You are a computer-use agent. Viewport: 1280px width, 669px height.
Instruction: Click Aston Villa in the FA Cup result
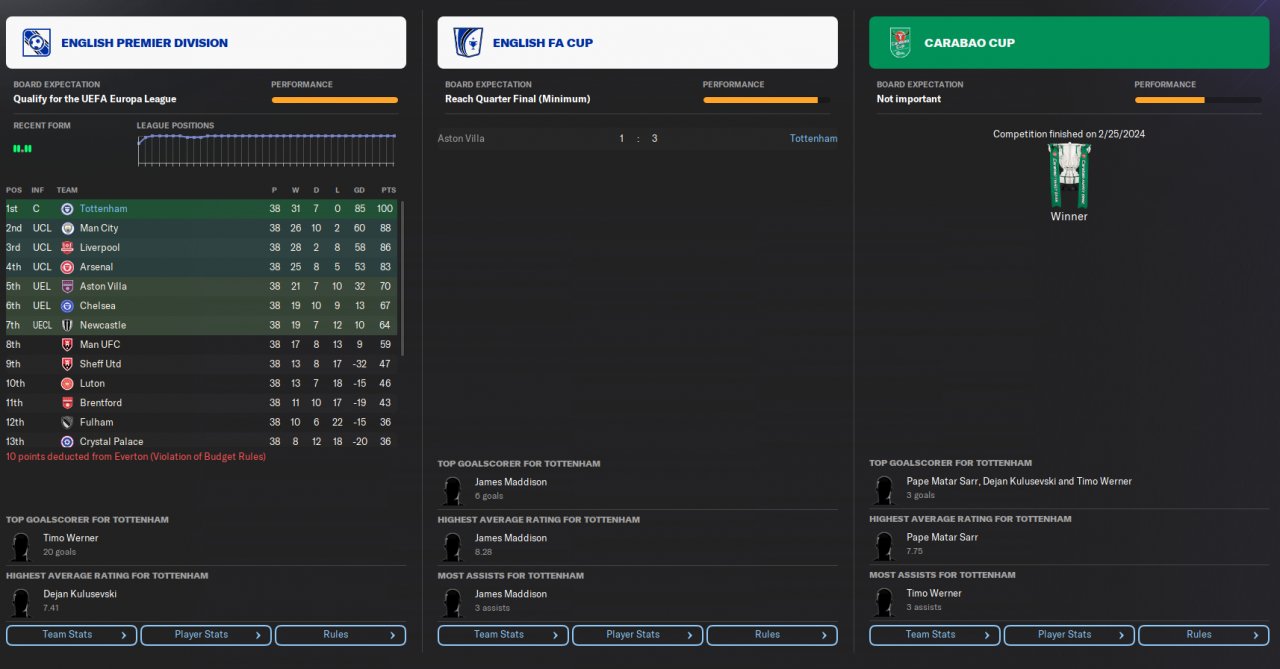(461, 138)
